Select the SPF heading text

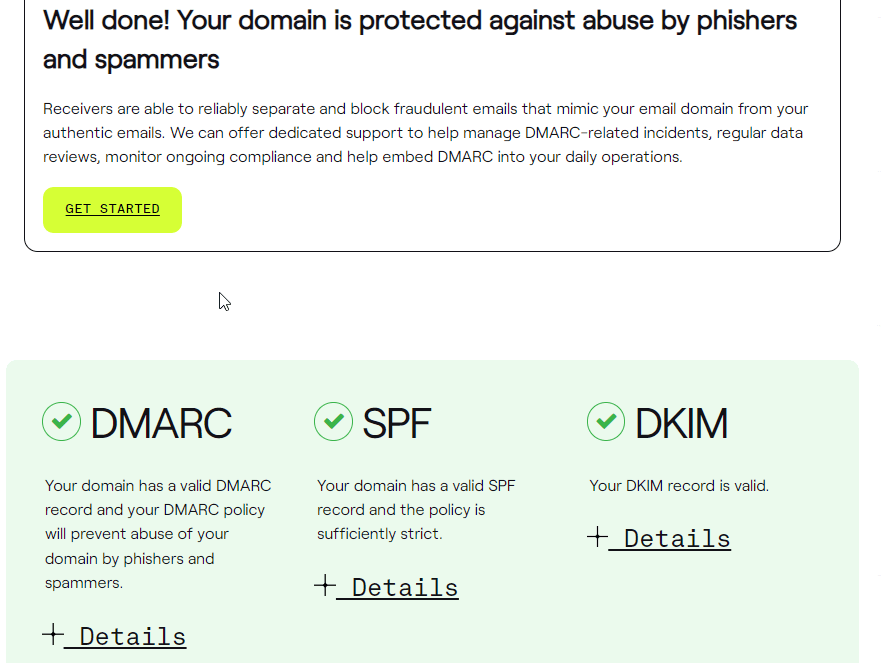[x=397, y=423]
